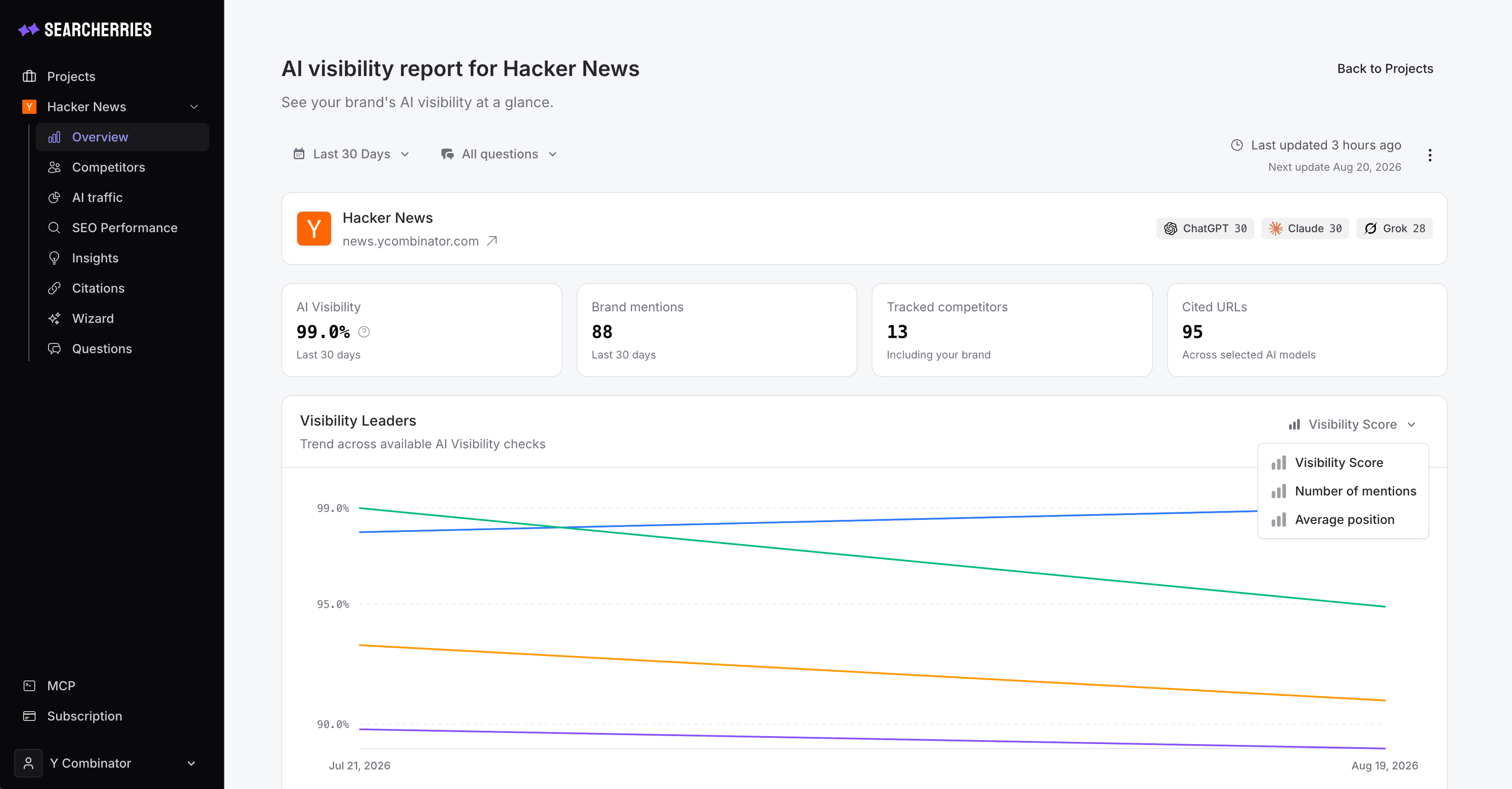The height and width of the screenshot is (789, 1512).
Task: Open the Questions page
Action: 122,348
